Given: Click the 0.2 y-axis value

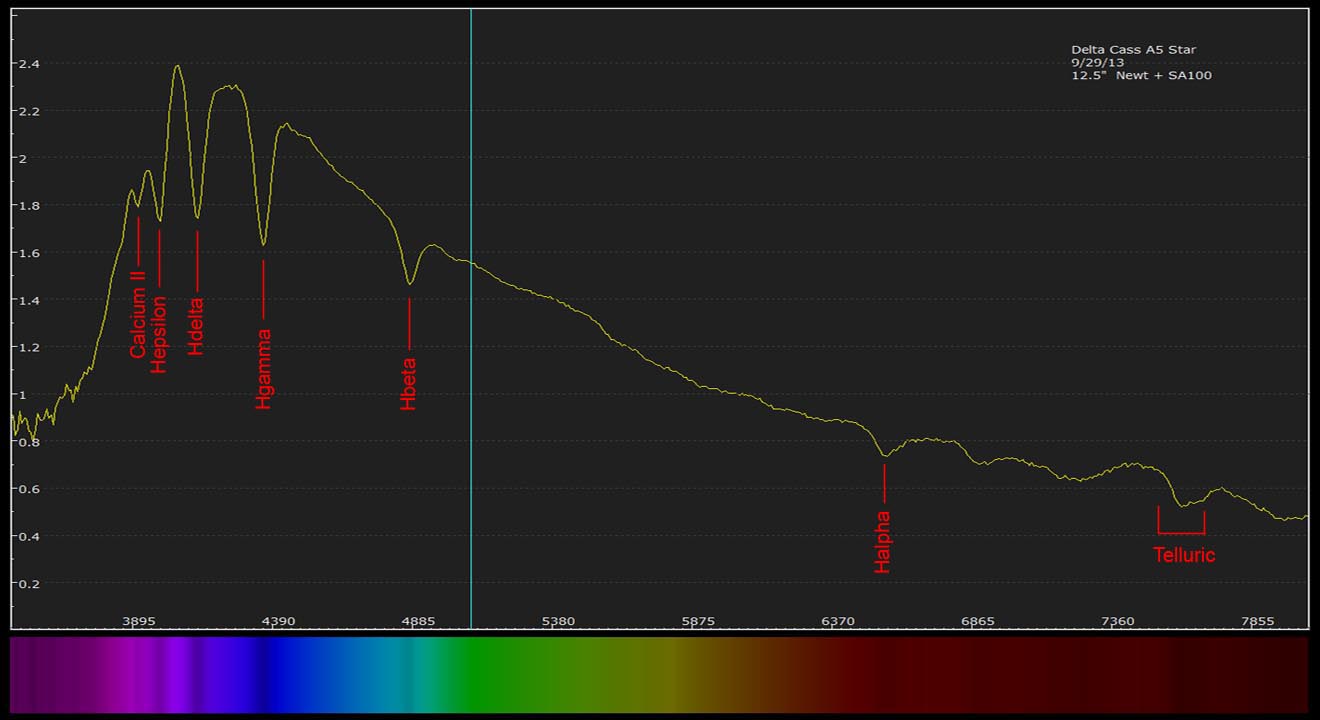Looking at the screenshot, I should click(x=28, y=583).
